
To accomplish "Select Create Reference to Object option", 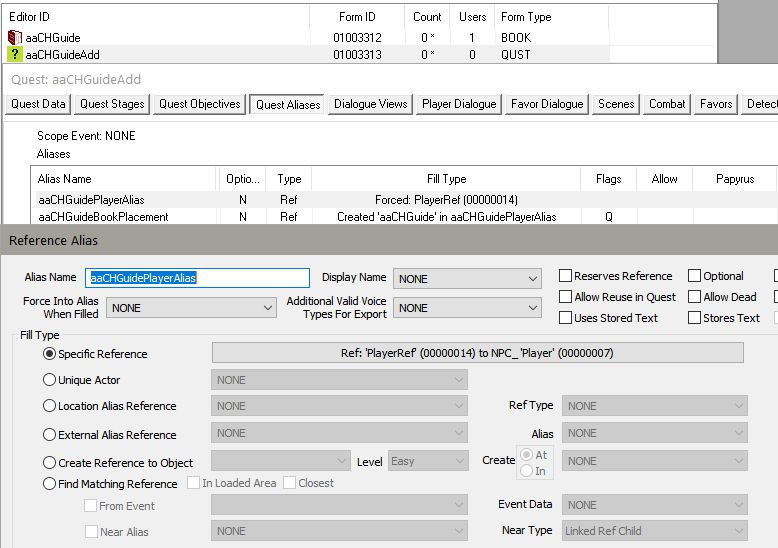I will (x=50, y=463).
